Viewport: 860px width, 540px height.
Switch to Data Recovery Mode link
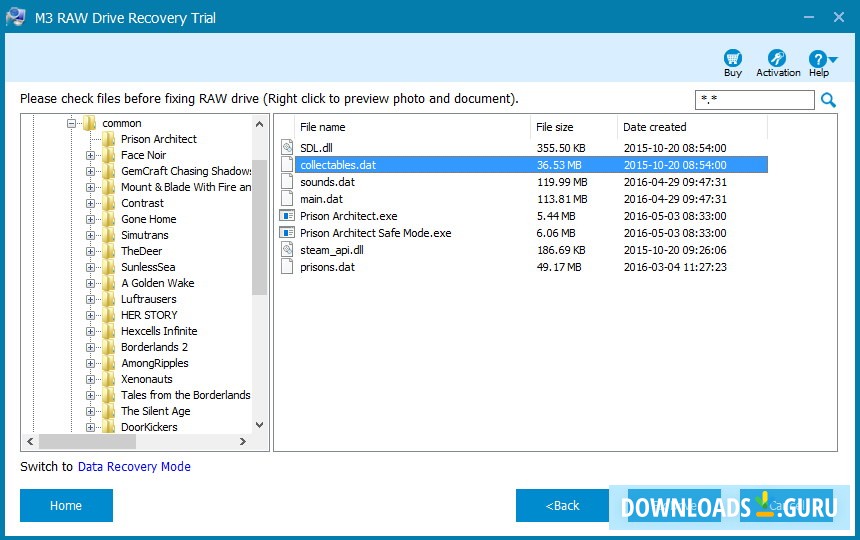(x=134, y=467)
